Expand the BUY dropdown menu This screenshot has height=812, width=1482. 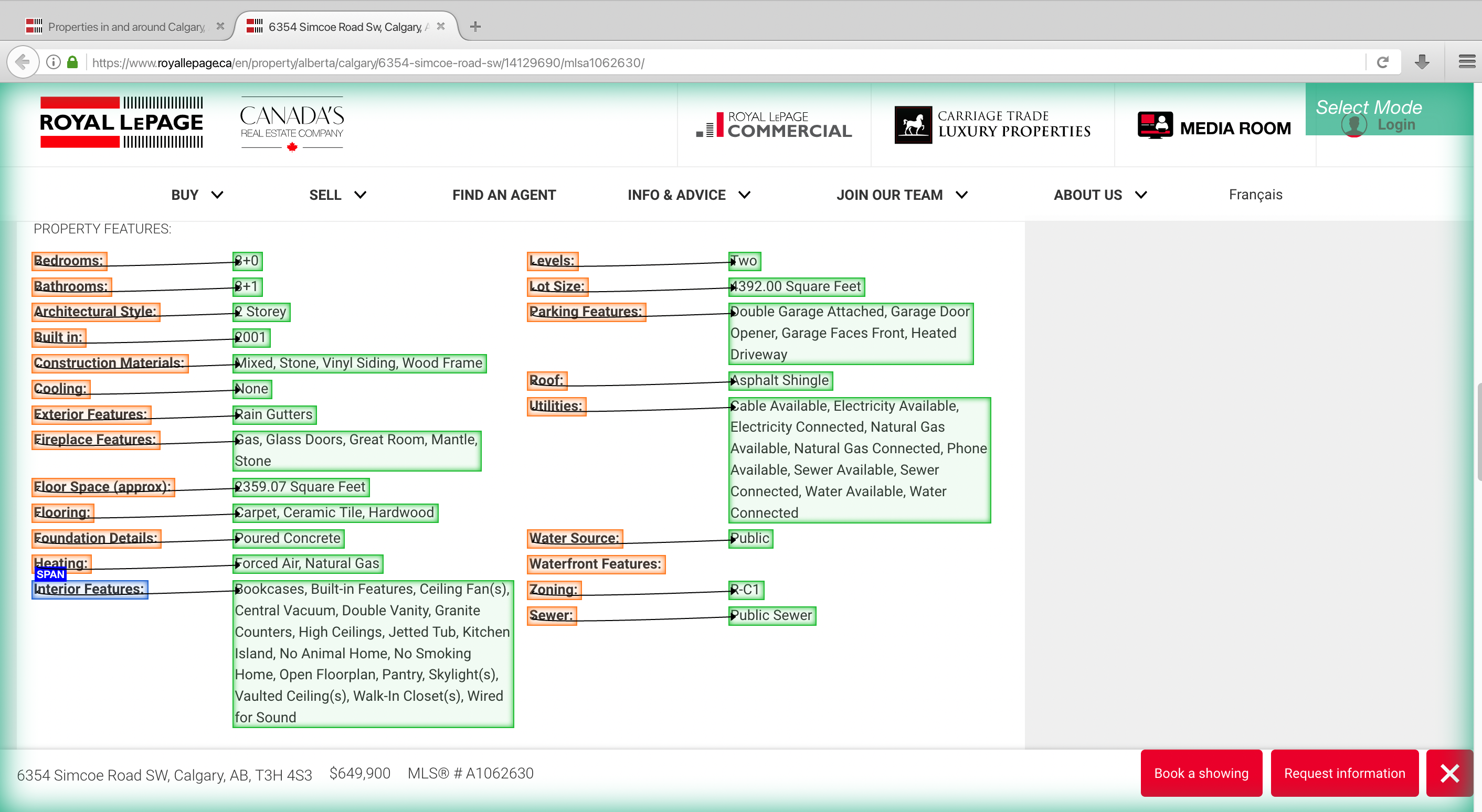click(x=196, y=195)
